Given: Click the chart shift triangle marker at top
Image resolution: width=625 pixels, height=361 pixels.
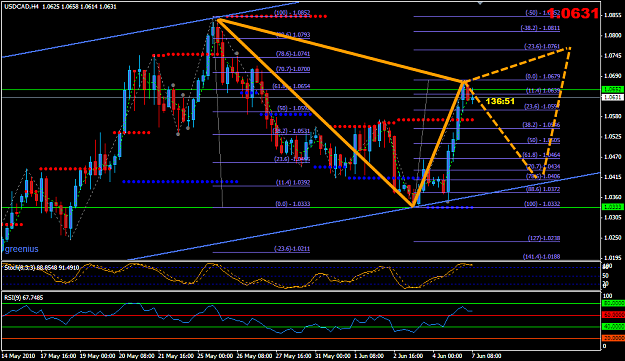Looking at the screenshot, I should 480,3.
